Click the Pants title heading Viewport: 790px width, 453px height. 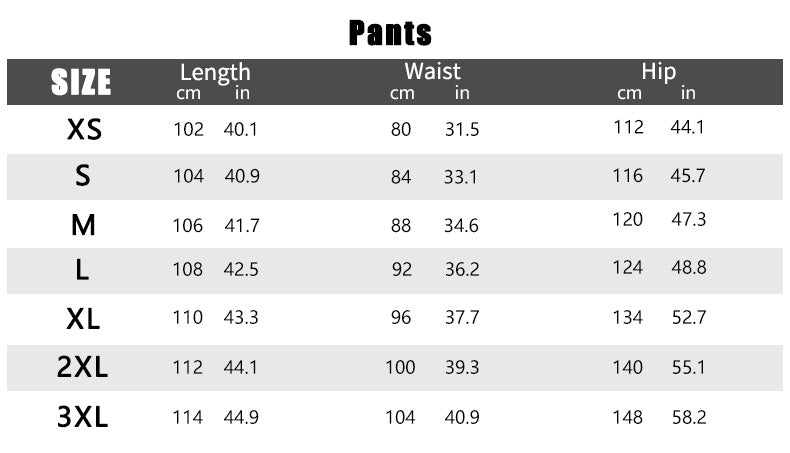pos(390,33)
